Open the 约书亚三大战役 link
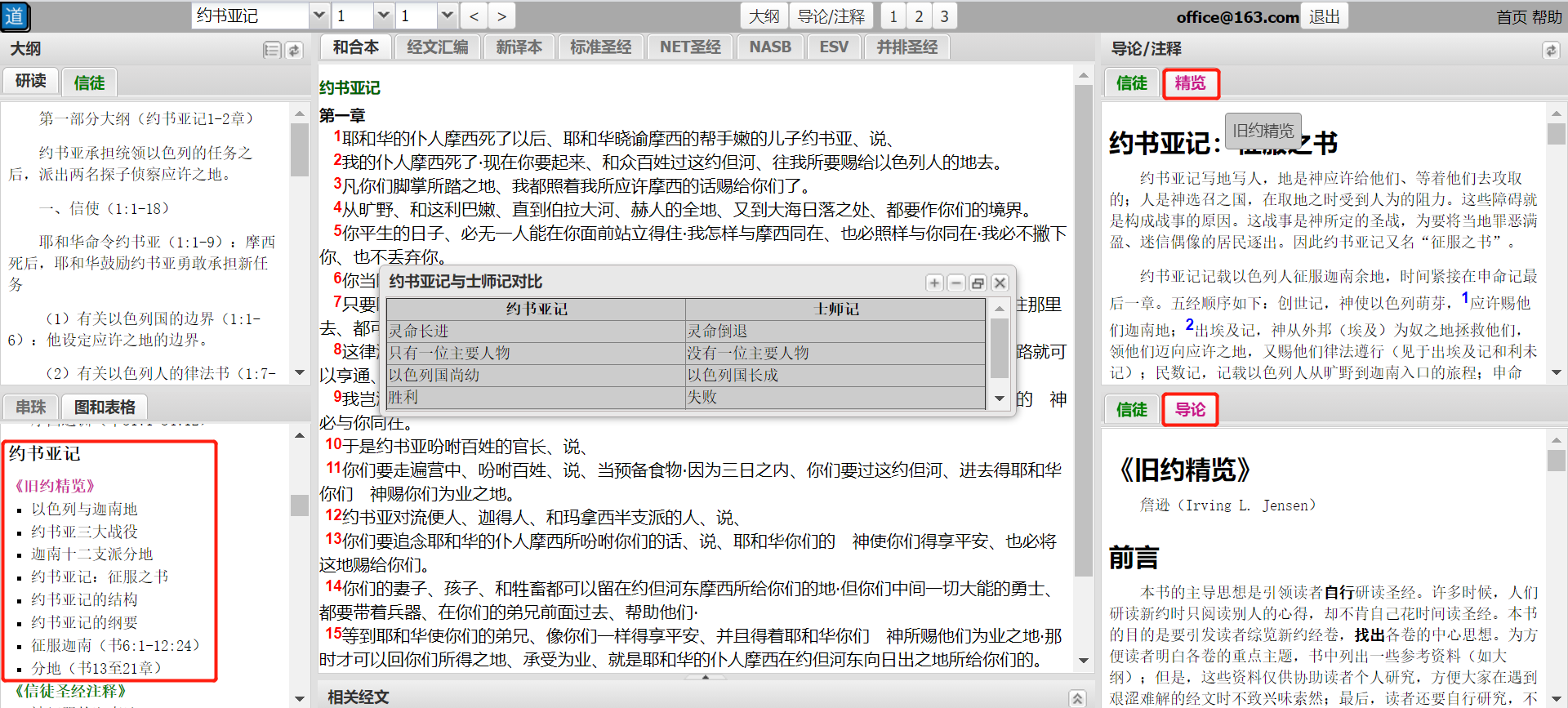Screen dimensions: 1568x708 pos(84,532)
